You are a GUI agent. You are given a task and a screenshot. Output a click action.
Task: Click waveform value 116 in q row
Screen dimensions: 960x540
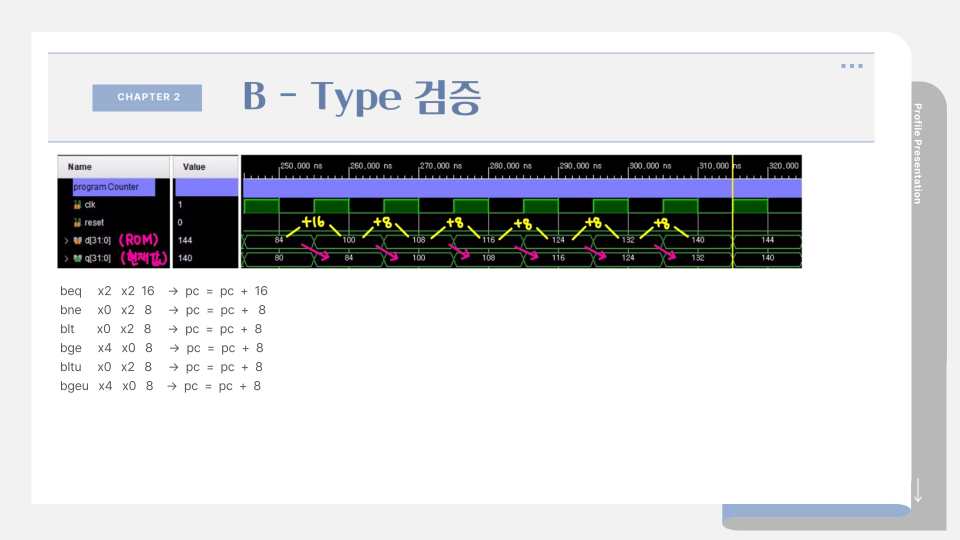click(558, 258)
